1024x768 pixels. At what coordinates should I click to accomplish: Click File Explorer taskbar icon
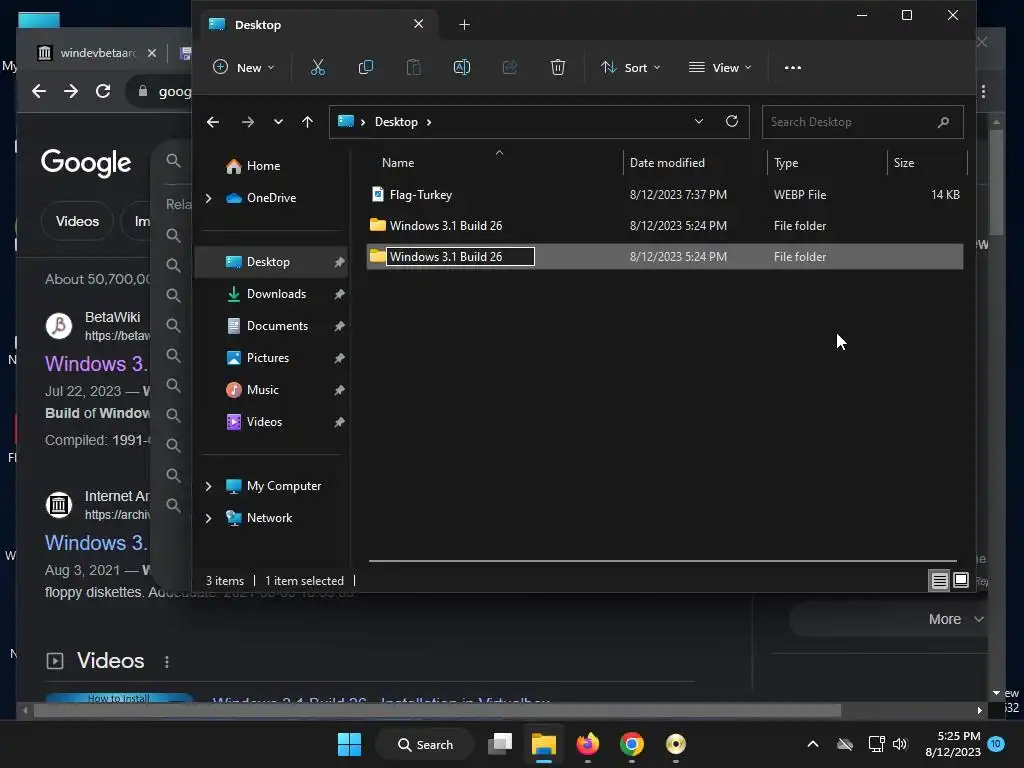coord(543,744)
